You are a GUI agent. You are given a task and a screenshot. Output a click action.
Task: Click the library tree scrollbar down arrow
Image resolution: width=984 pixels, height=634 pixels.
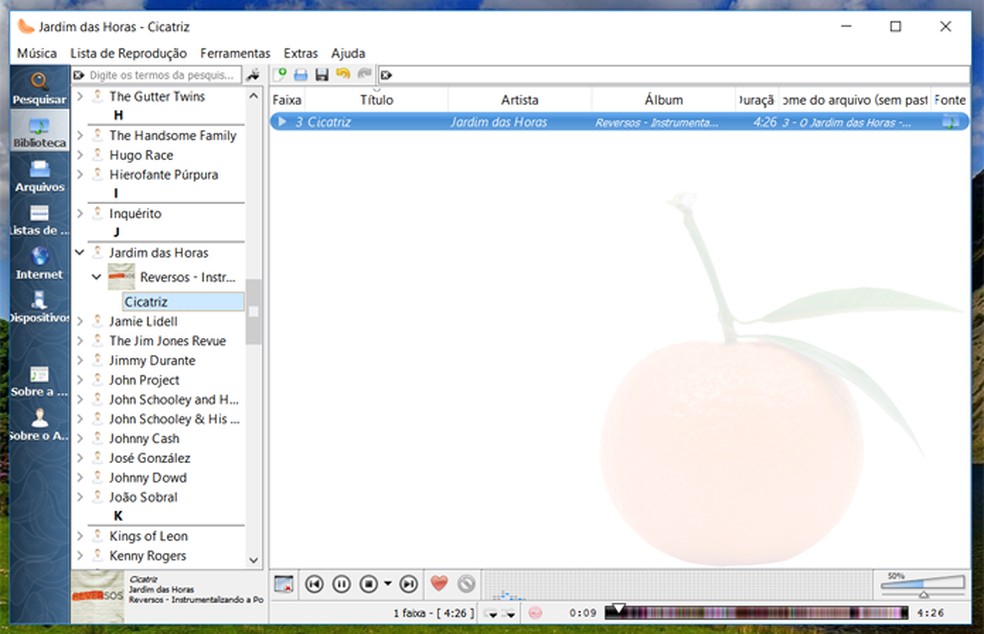pos(254,560)
